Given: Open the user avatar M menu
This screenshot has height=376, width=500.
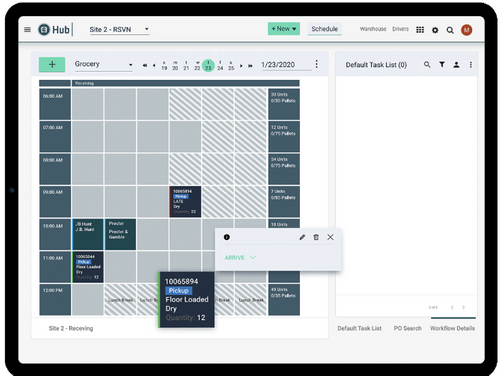Looking at the screenshot, I should [466, 30].
